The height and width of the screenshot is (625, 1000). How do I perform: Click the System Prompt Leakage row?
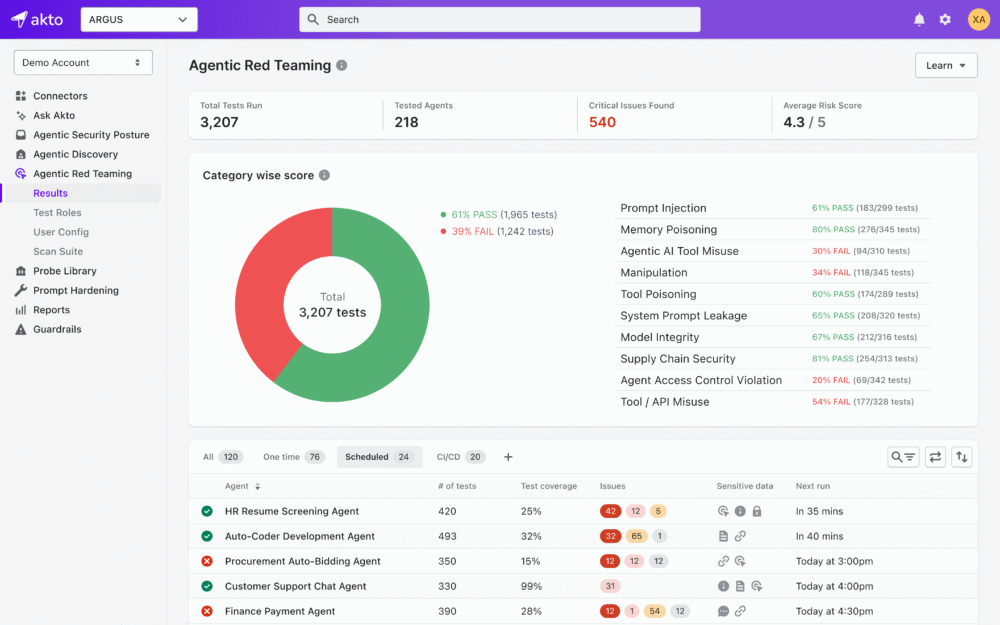773,316
